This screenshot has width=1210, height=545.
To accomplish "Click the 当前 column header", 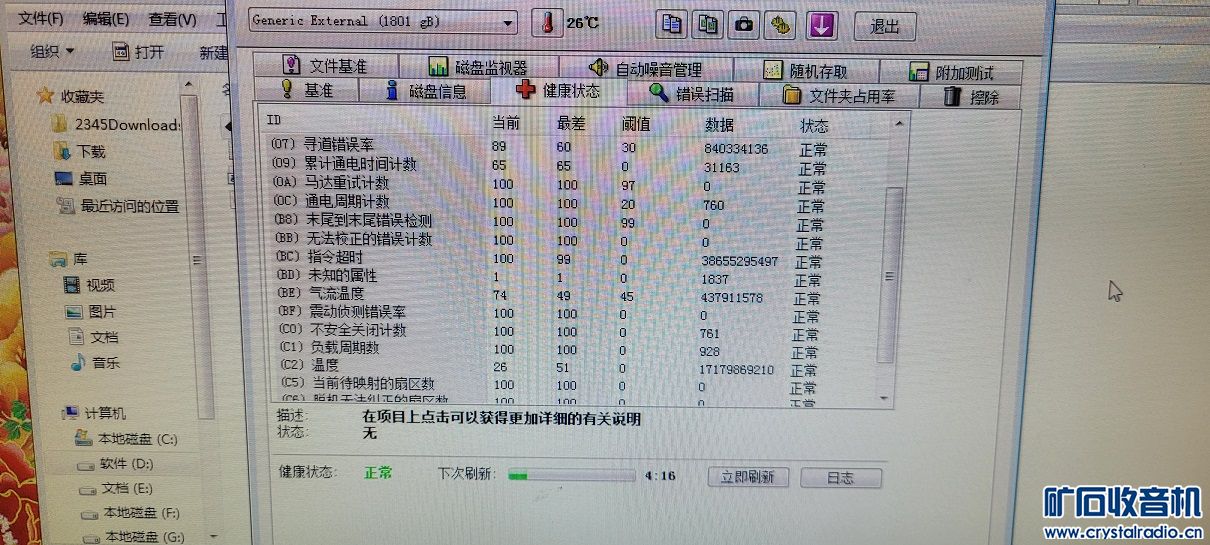I will 505,122.
